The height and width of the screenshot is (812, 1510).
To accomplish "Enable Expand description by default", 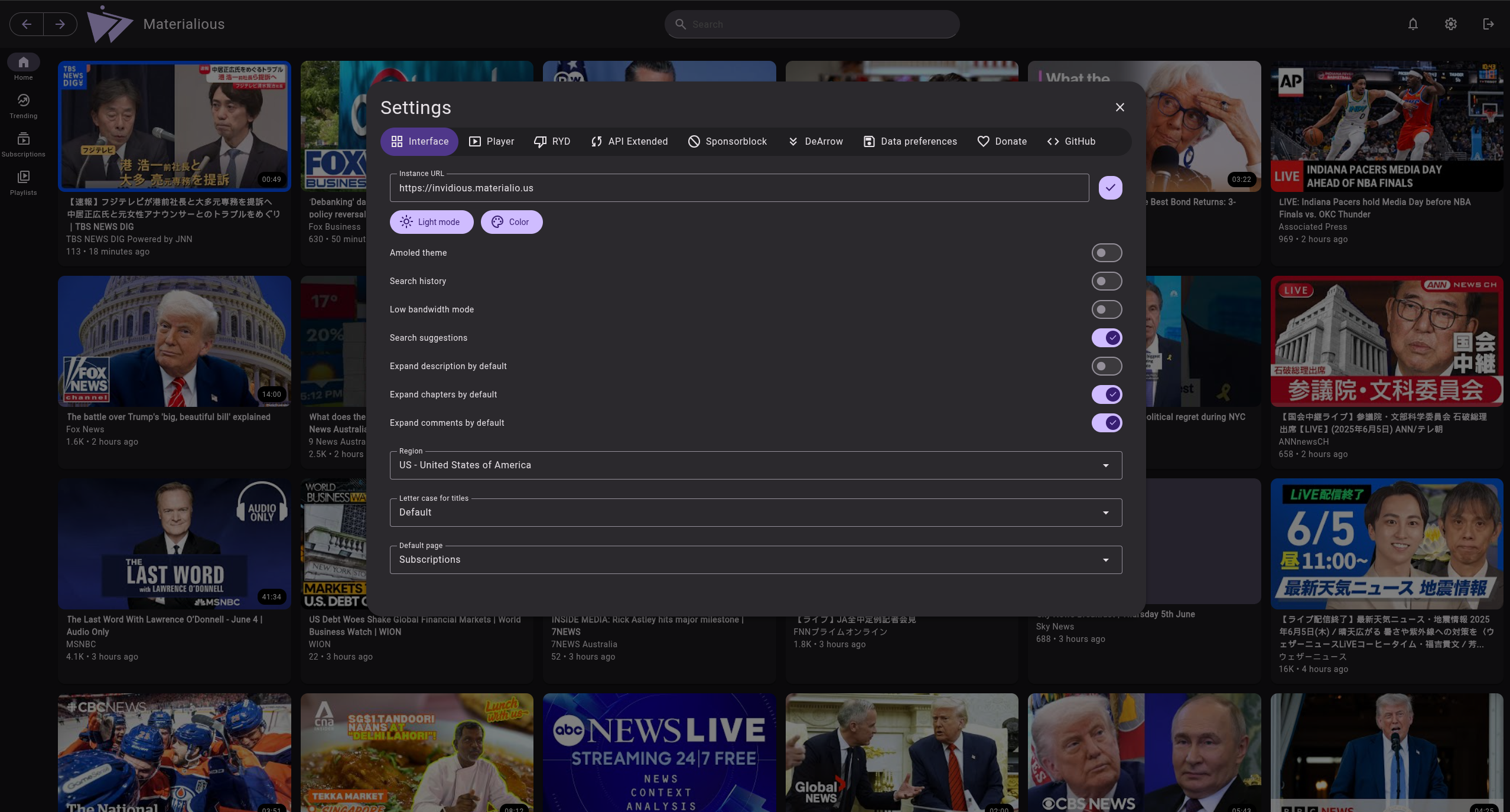I will pos(1107,366).
